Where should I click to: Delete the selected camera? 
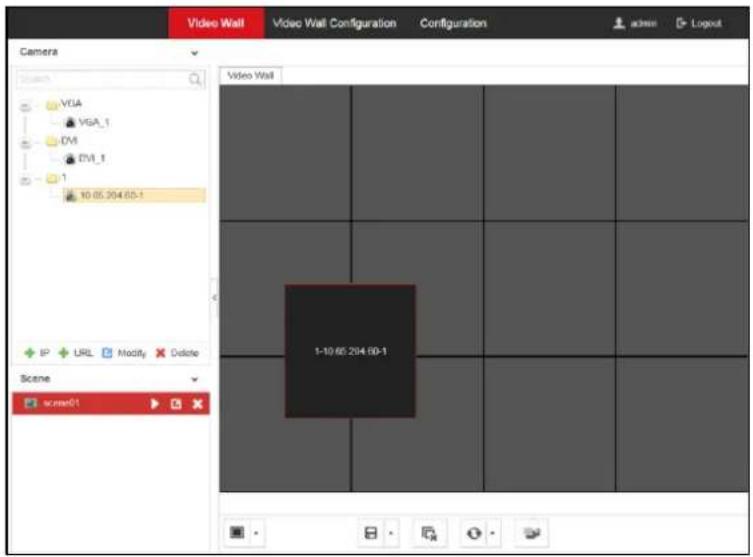[x=177, y=353]
